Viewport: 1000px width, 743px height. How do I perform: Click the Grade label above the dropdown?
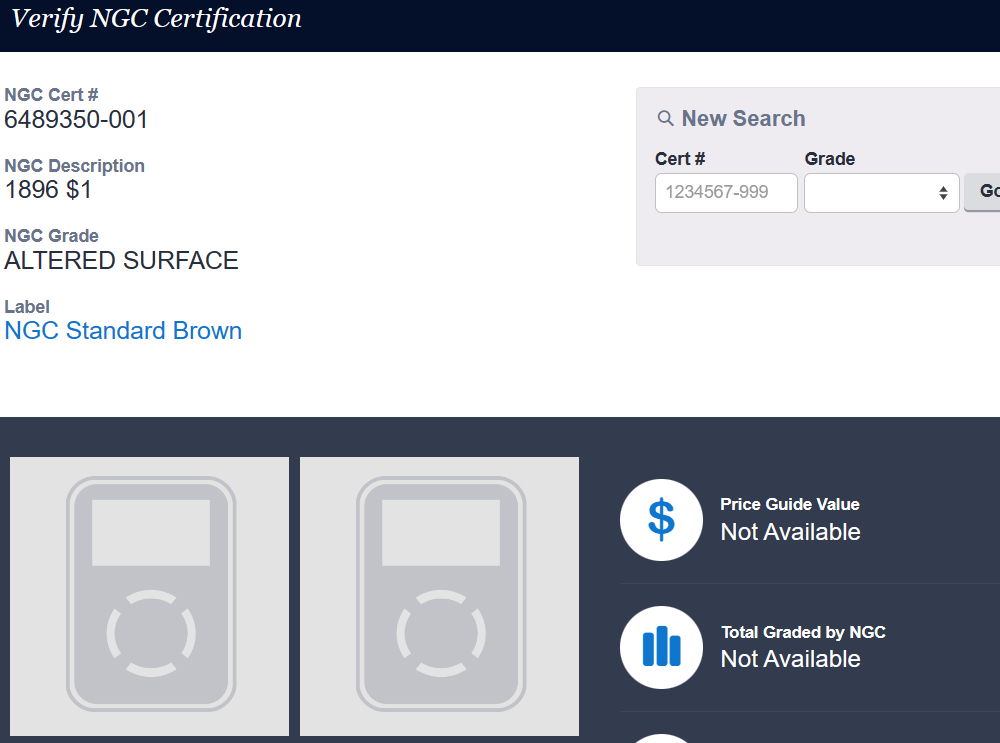coord(829,159)
